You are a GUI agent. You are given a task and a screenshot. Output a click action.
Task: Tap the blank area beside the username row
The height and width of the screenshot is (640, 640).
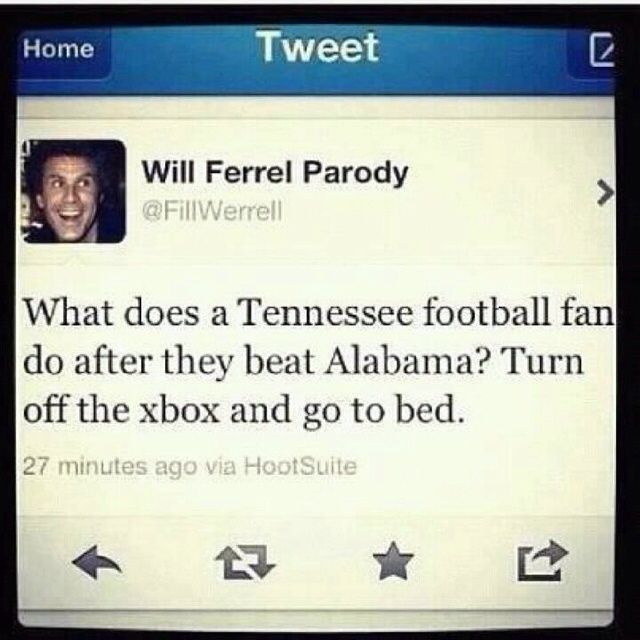tap(498, 192)
